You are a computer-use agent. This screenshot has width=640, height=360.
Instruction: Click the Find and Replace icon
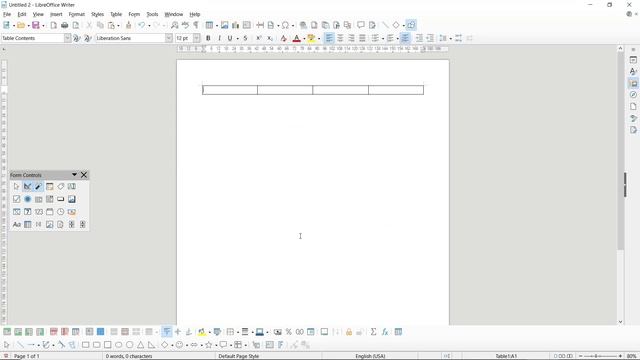coord(175,25)
